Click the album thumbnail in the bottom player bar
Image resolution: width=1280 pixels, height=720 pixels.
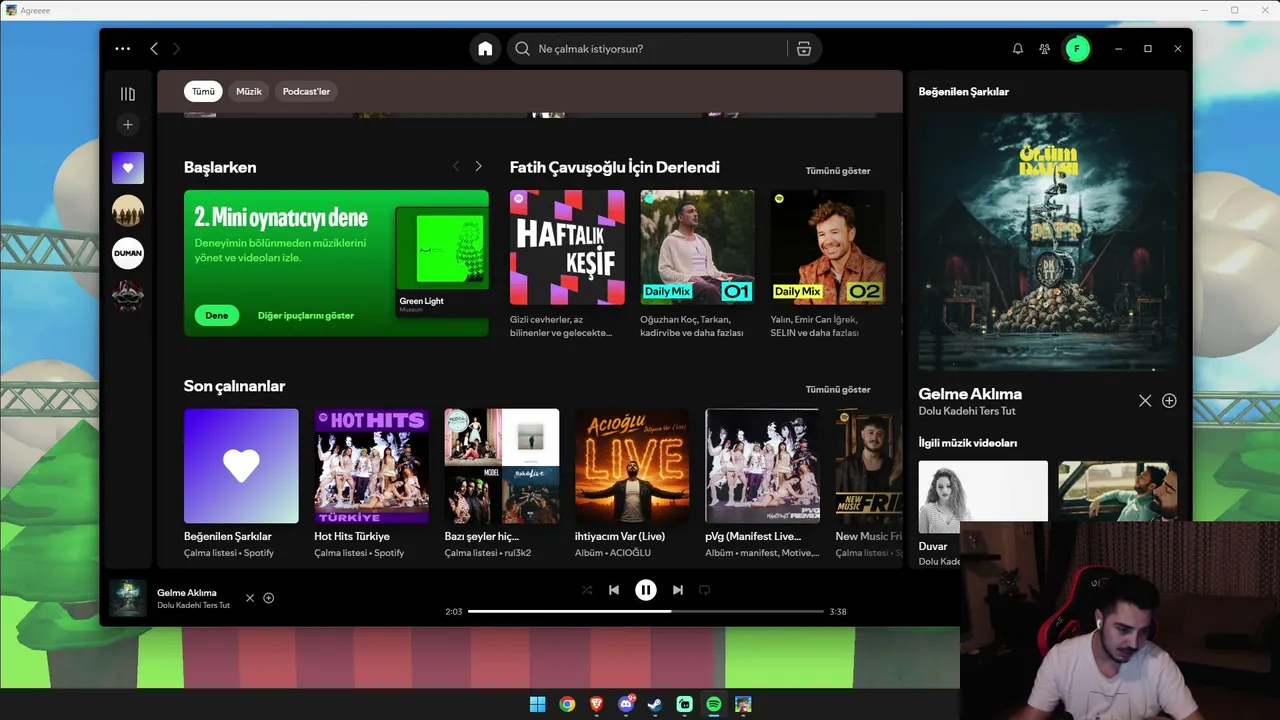128,598
